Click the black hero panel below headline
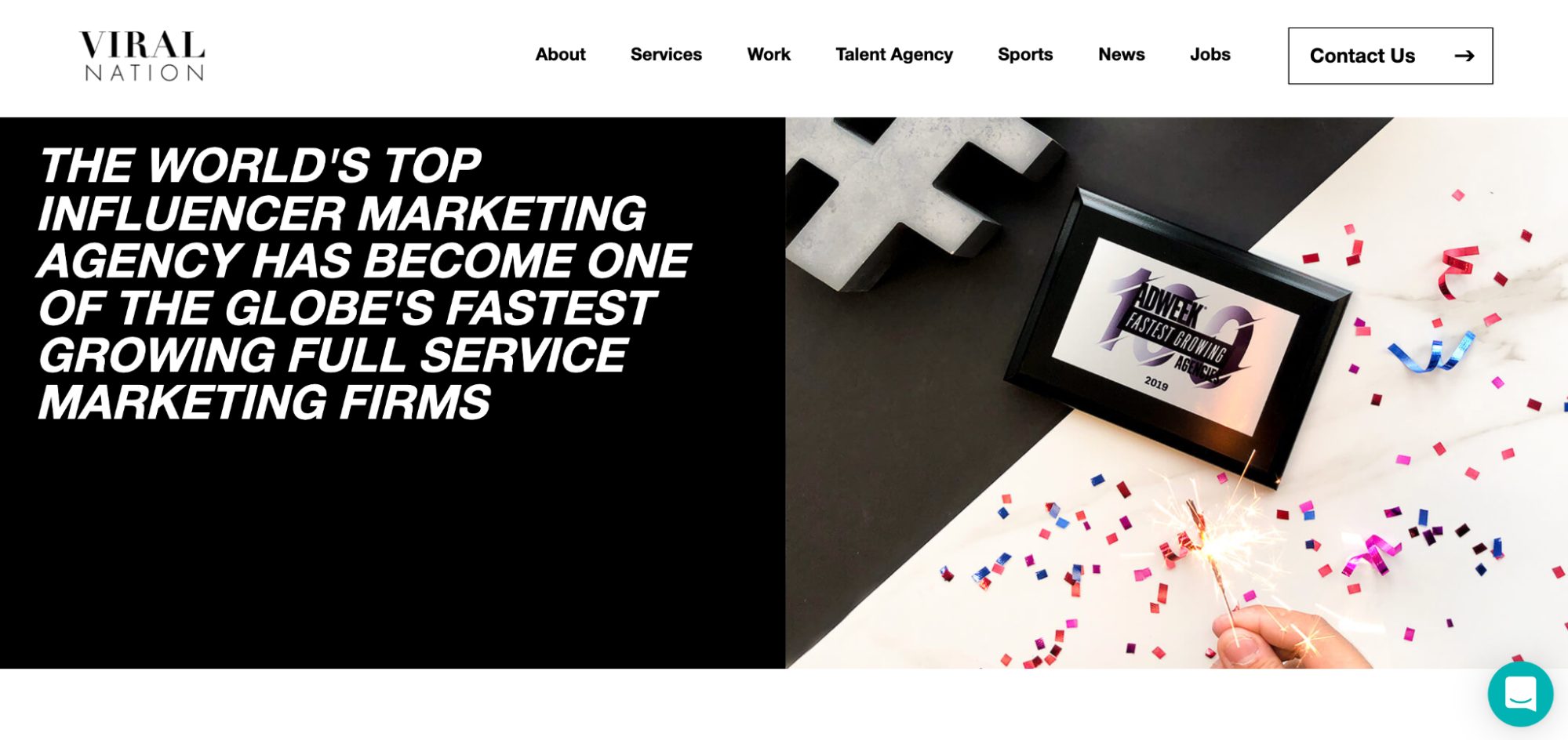 click(392, 549)
